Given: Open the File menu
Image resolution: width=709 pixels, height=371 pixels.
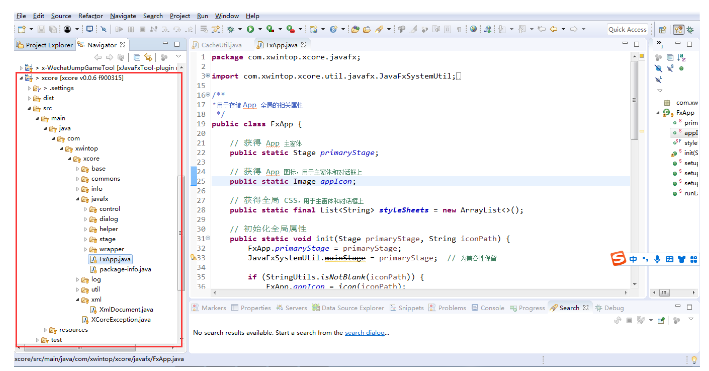Looking at the screenshot, I should coord(21,16).
